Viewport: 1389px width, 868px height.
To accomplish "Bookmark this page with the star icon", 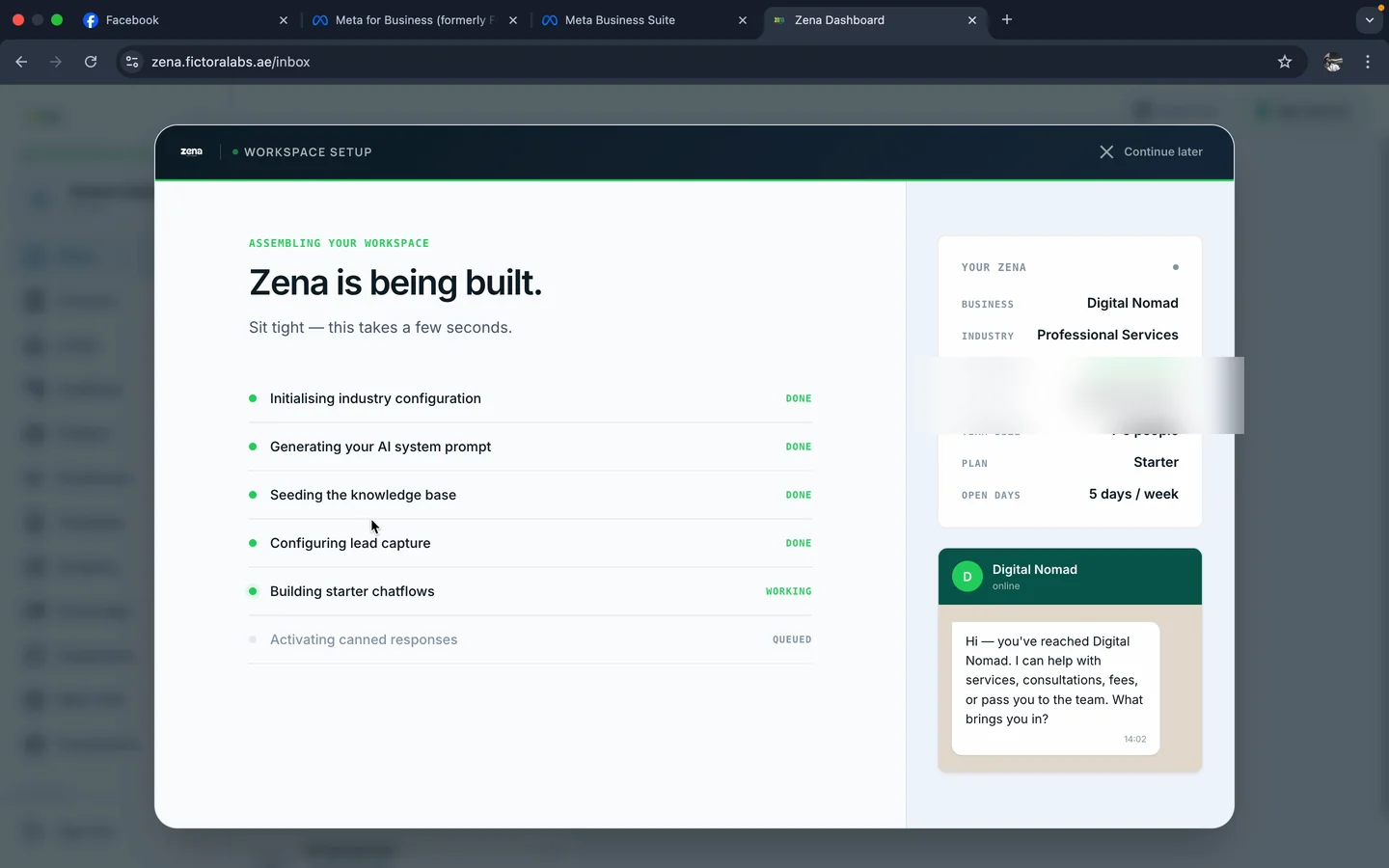I will (x=1285, y=62).
